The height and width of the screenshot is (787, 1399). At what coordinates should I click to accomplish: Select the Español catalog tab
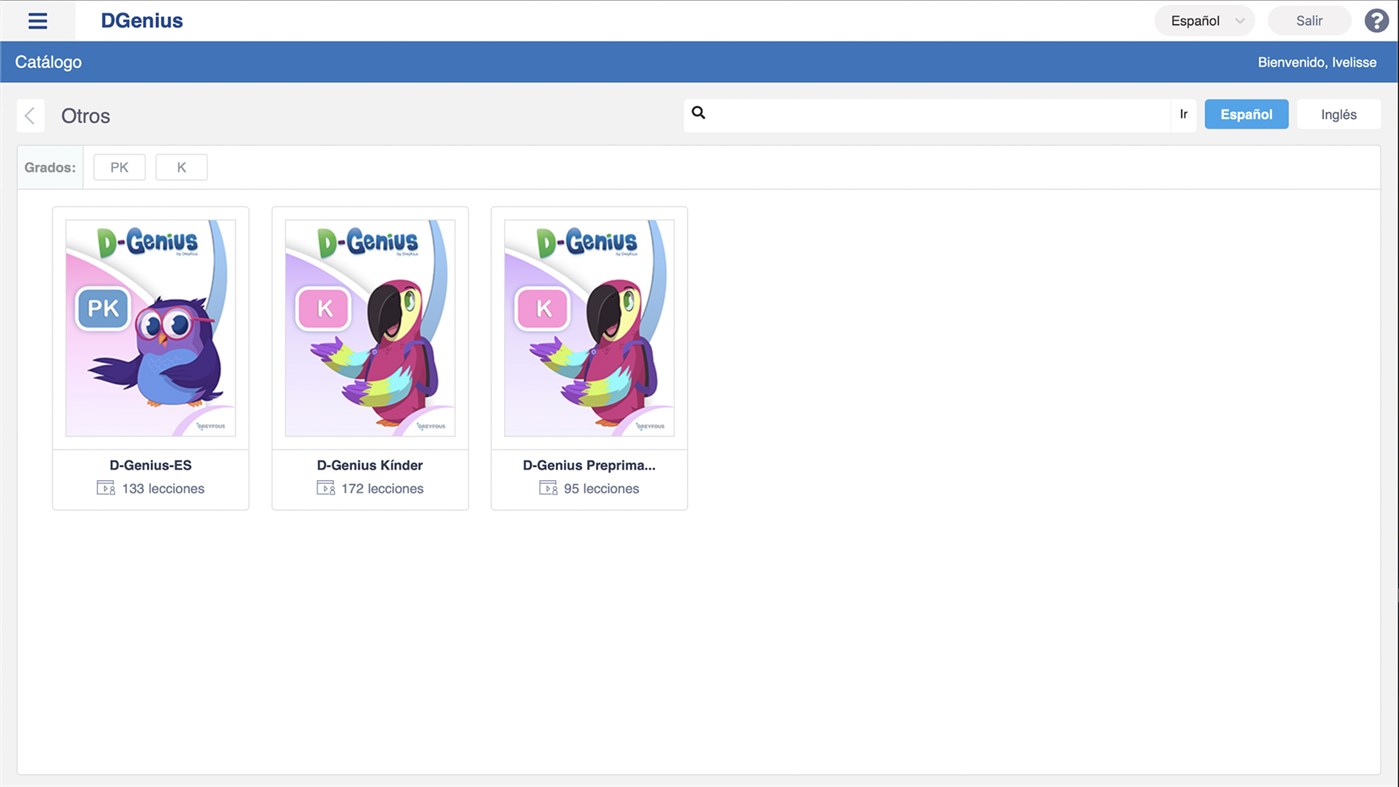[x=1246, y=113]
